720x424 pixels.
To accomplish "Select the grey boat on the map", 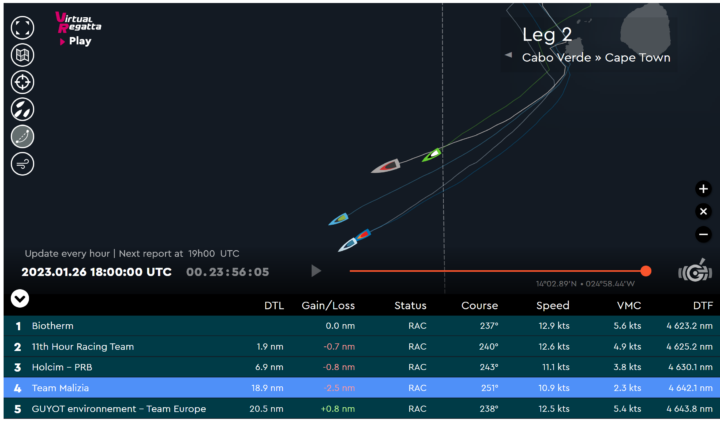I will click(386, 166).
